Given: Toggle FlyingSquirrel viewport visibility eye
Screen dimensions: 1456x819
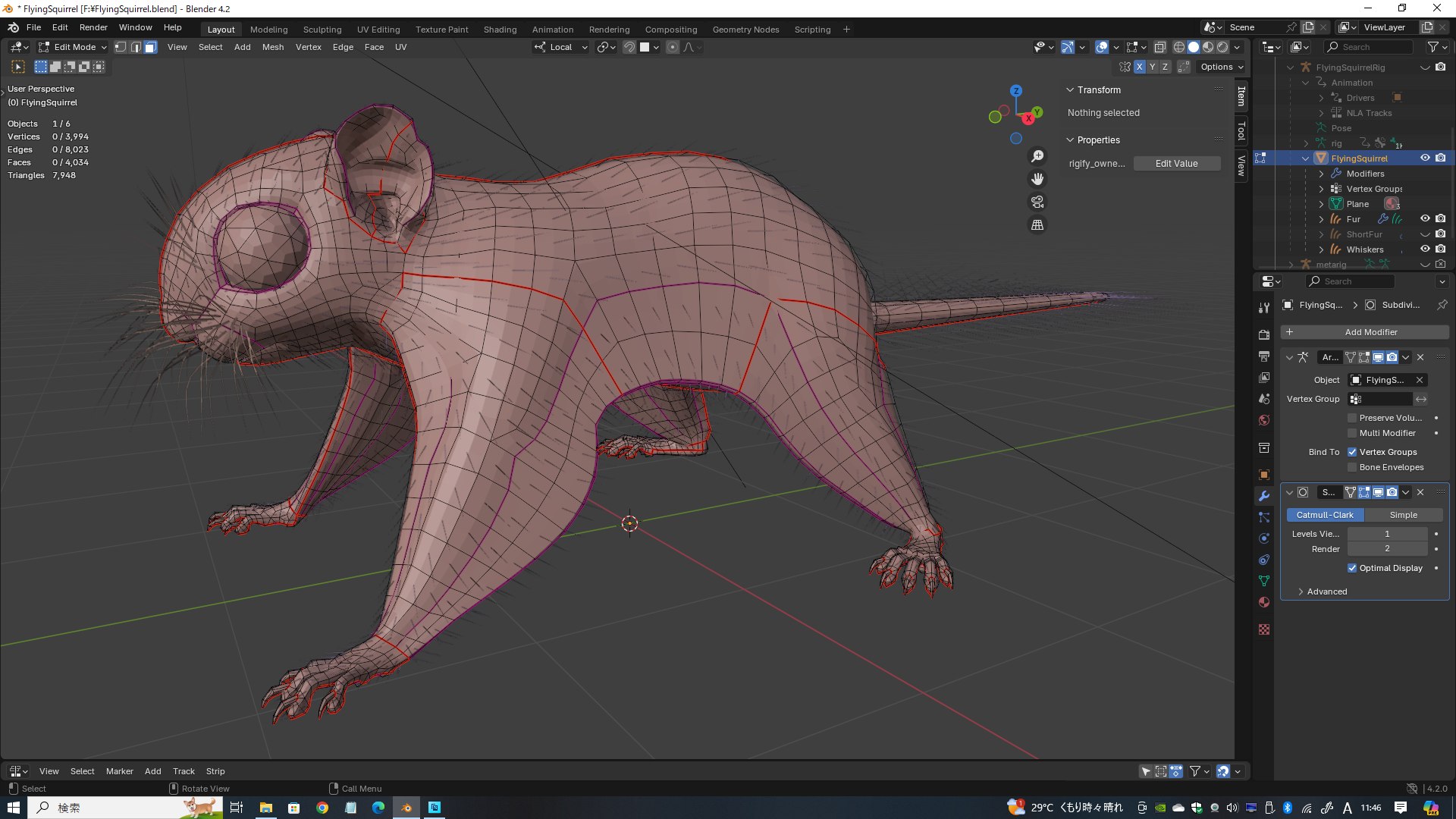Looking at the screenshot, I should point(1425,158).
